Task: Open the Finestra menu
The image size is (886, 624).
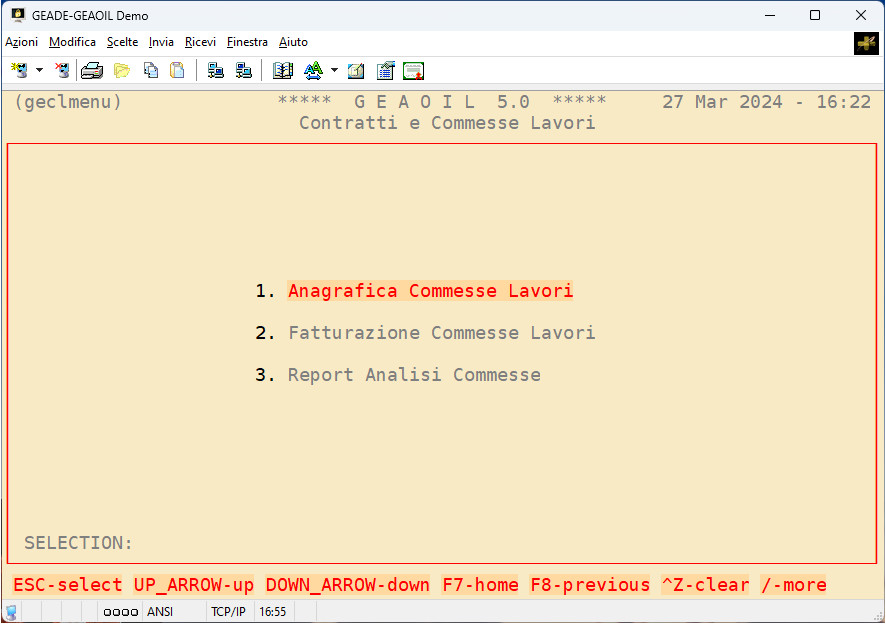Action: [247, 42]
